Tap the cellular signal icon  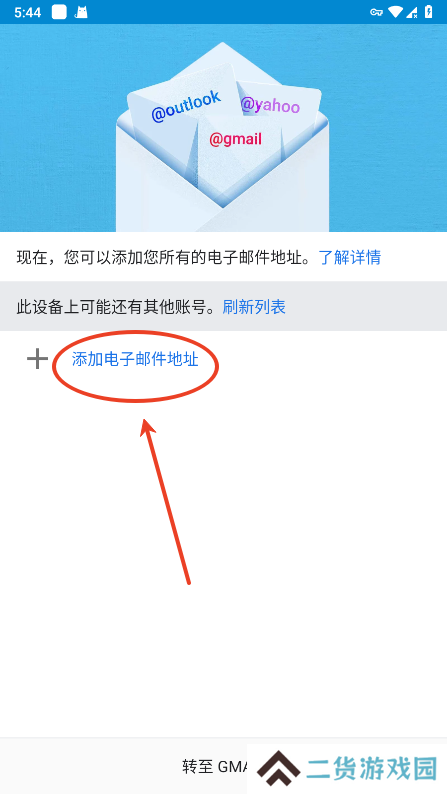(412, 12)
